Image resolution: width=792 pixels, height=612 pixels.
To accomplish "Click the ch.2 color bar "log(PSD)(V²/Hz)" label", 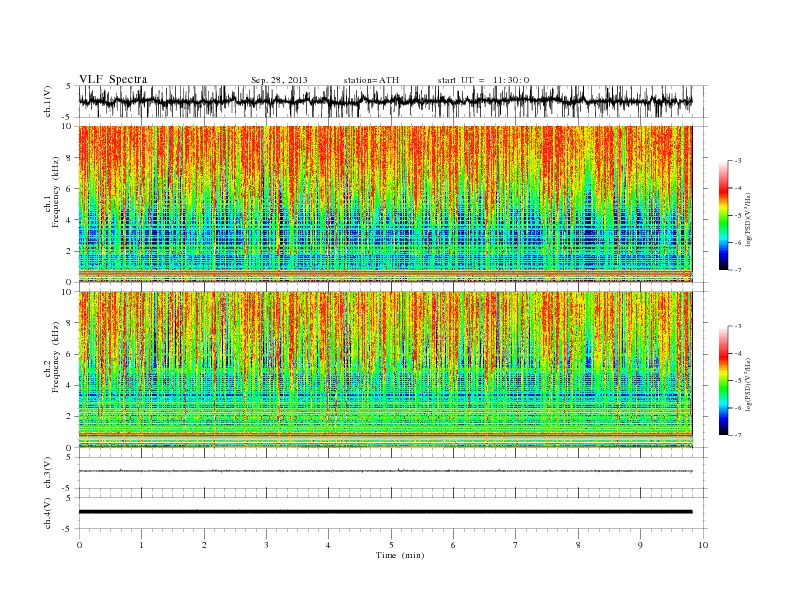I will pos(748,384).
